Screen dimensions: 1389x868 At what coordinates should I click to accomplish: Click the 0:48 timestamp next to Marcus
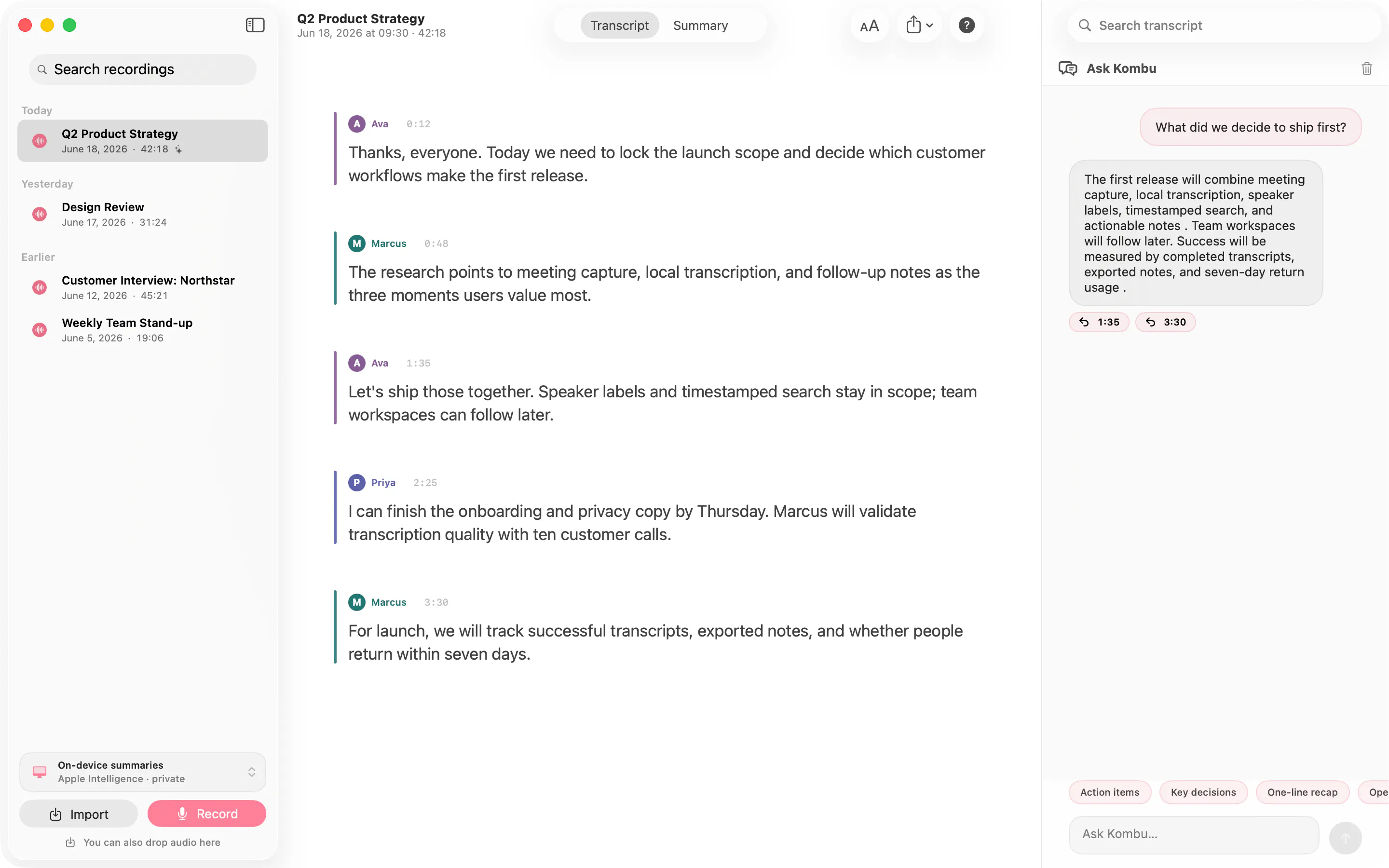[x=436, y=244]
